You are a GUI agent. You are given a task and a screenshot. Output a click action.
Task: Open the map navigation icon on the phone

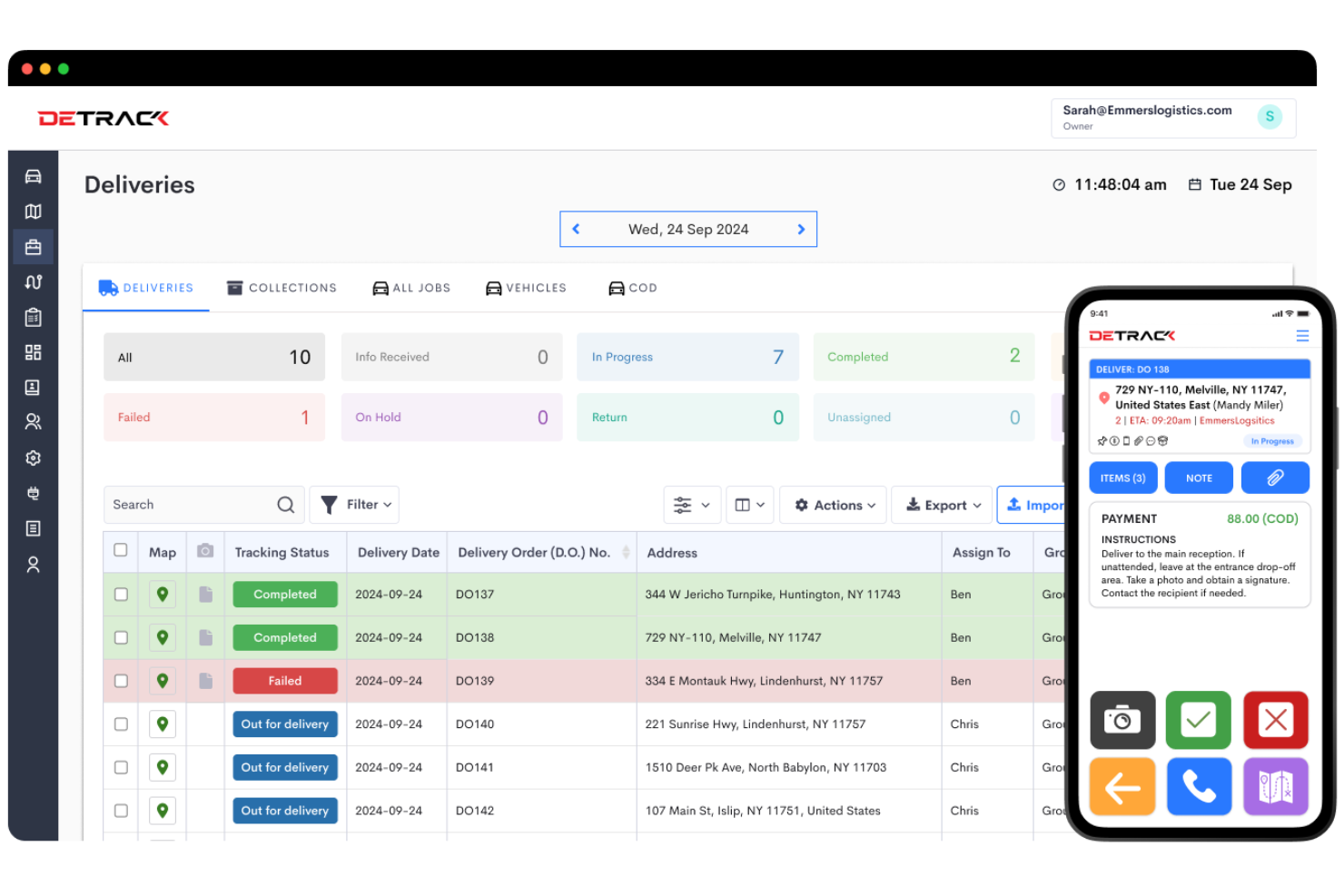coord(1275,787)
